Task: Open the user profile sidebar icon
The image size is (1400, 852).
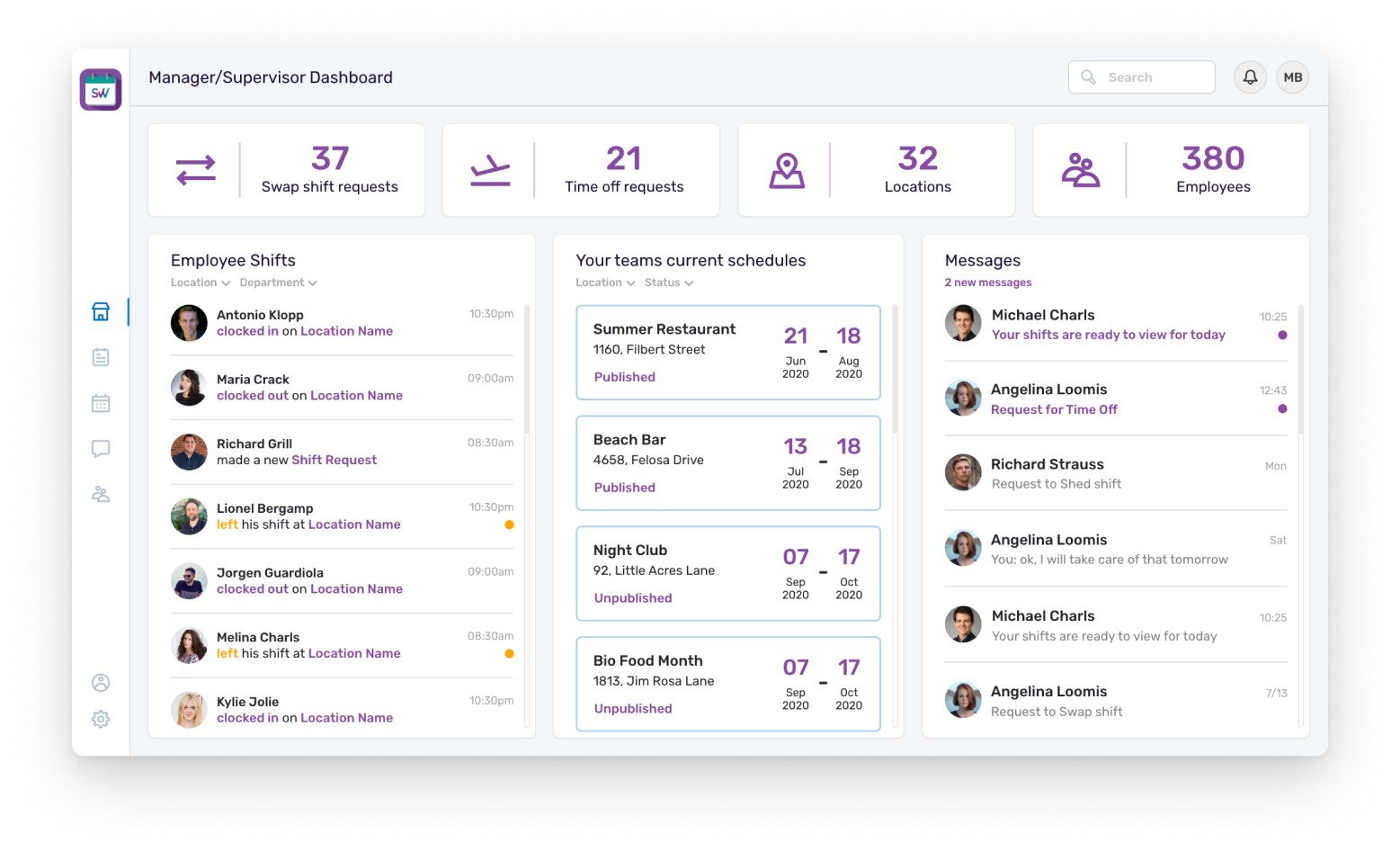Action: pos(101,683)
